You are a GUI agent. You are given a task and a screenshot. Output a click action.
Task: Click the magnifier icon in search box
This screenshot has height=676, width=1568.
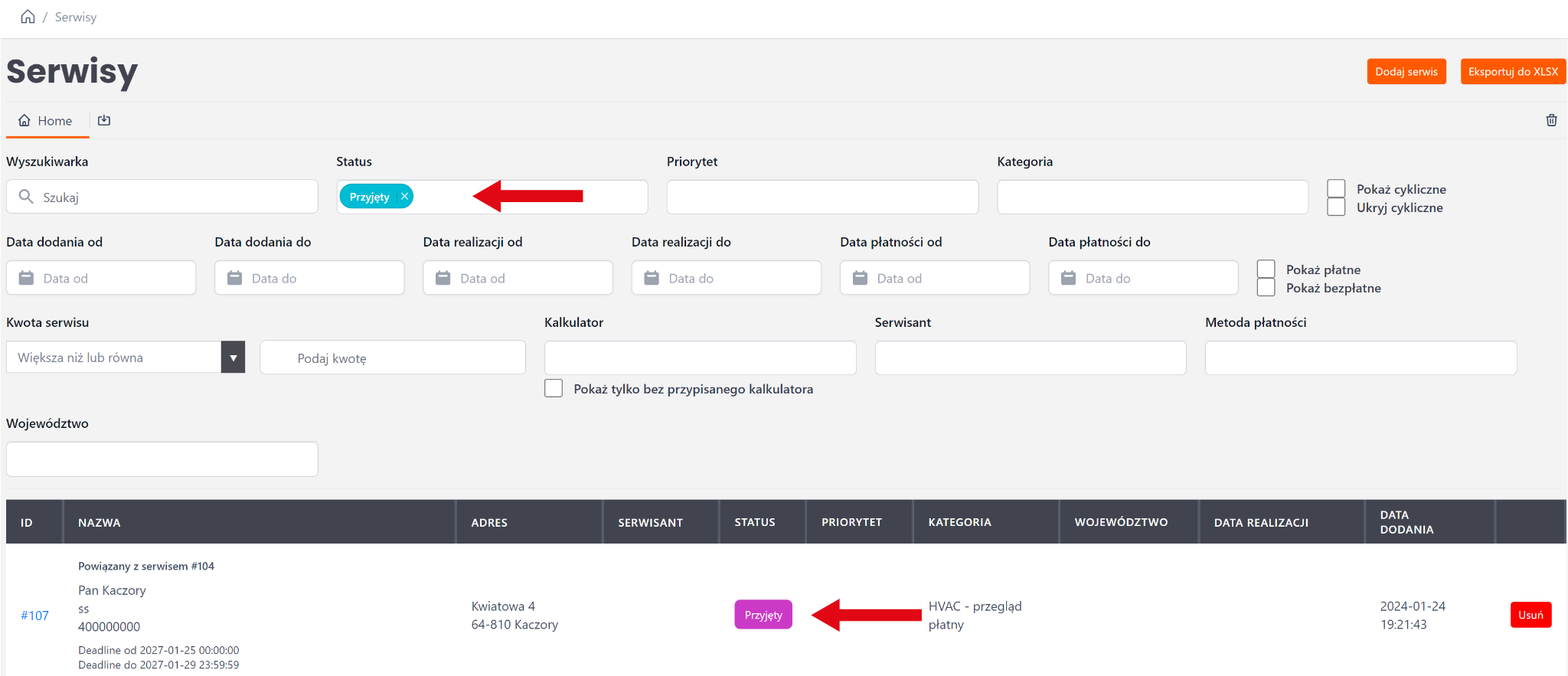tap(26, 197)
